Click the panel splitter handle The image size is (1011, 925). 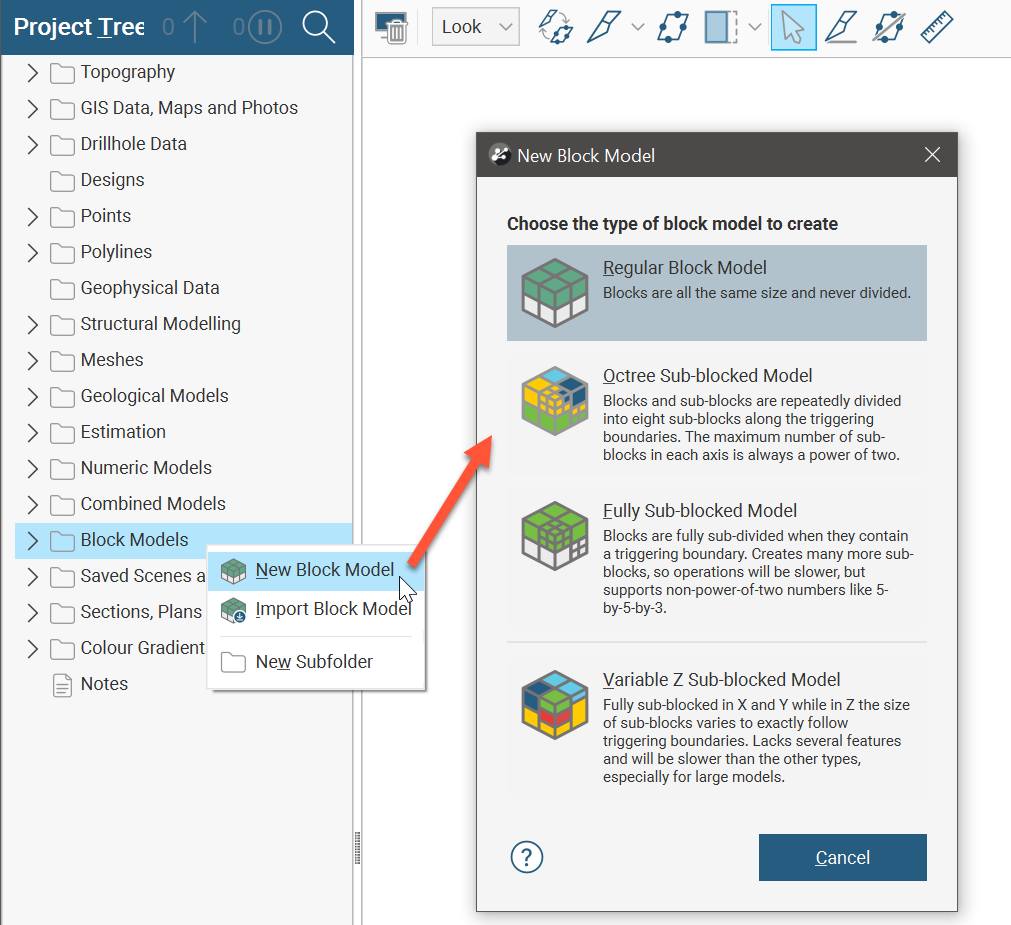[357, 848]
